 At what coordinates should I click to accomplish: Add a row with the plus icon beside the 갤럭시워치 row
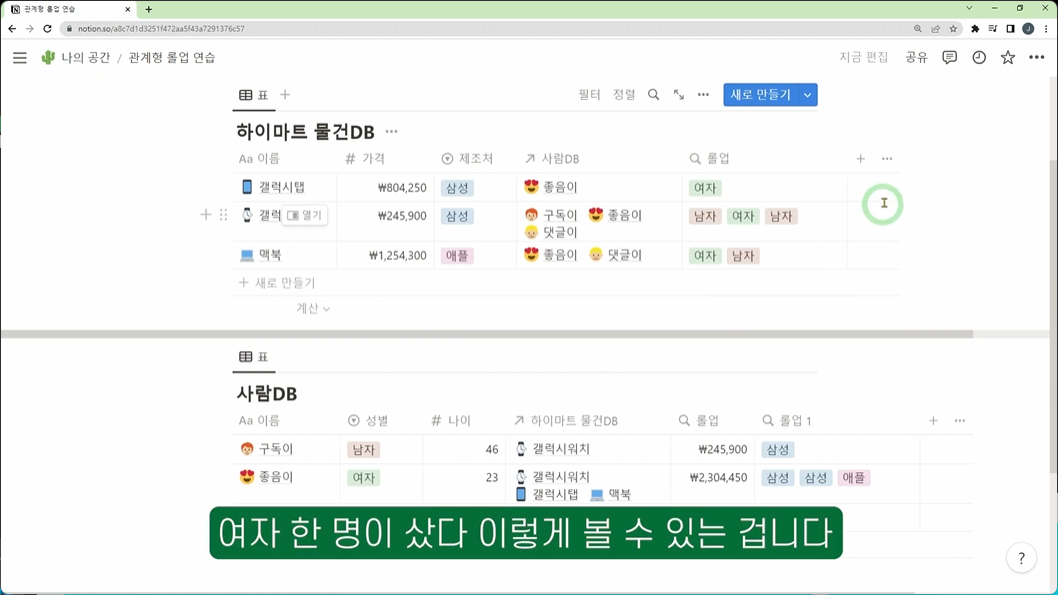206,215
